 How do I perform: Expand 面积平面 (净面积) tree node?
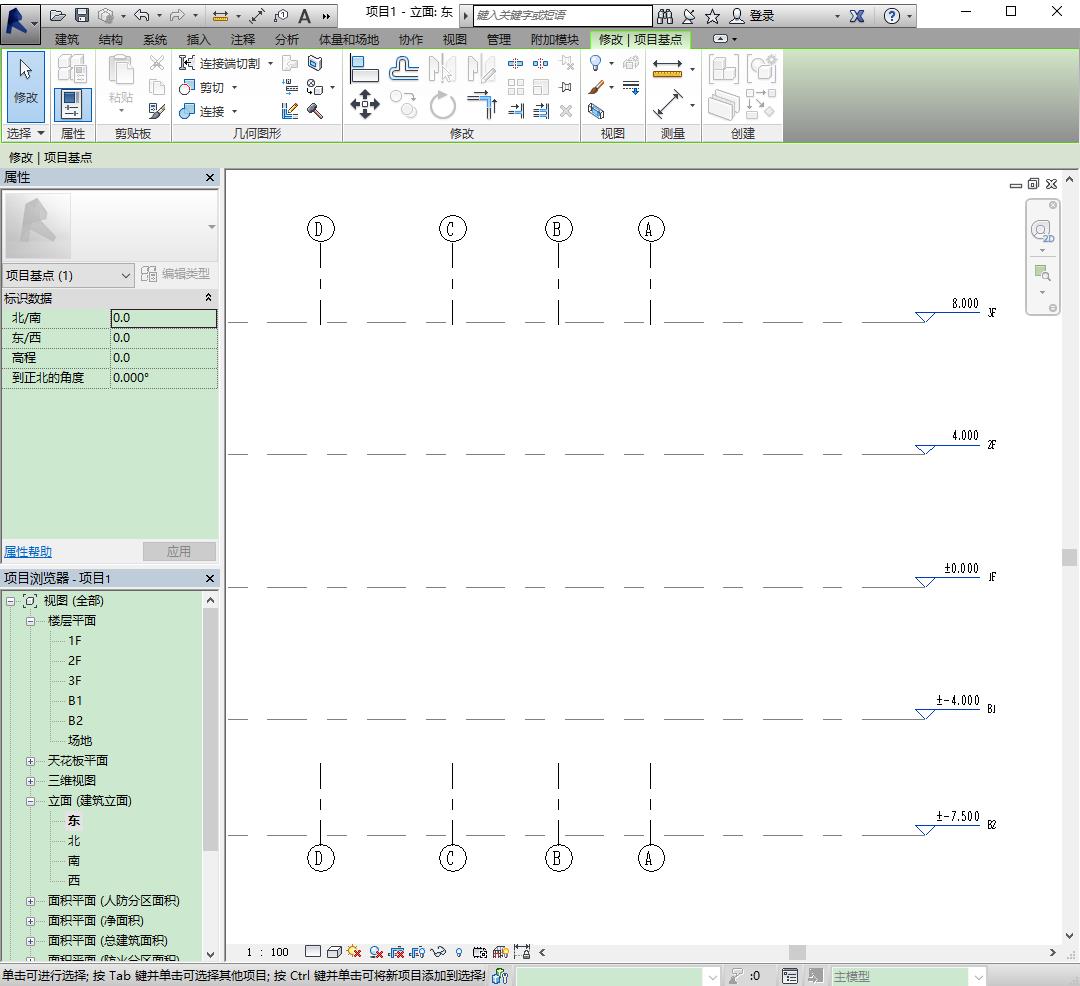point(30,921)
